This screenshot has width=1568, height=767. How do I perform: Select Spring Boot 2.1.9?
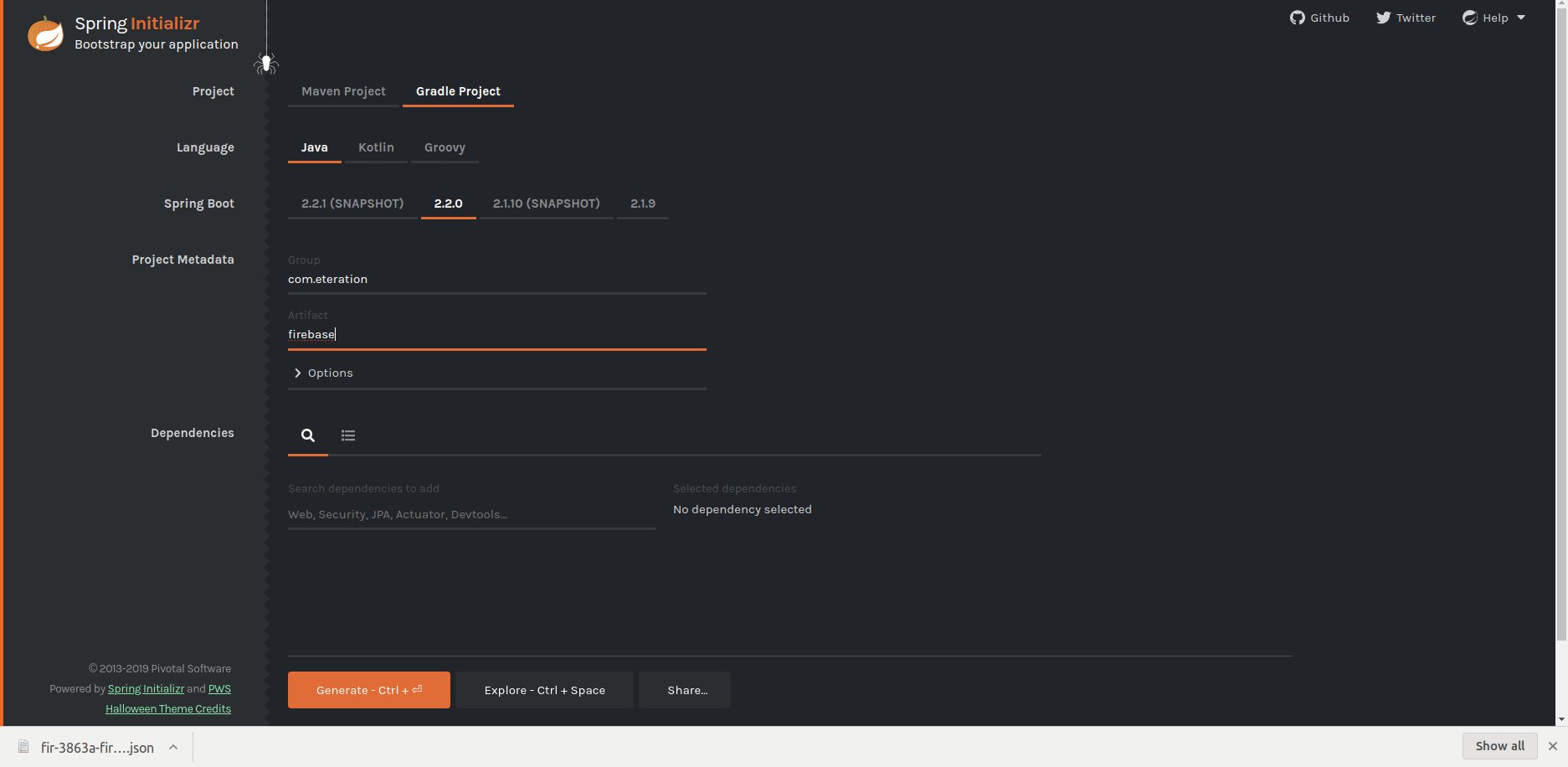[643, 203]
